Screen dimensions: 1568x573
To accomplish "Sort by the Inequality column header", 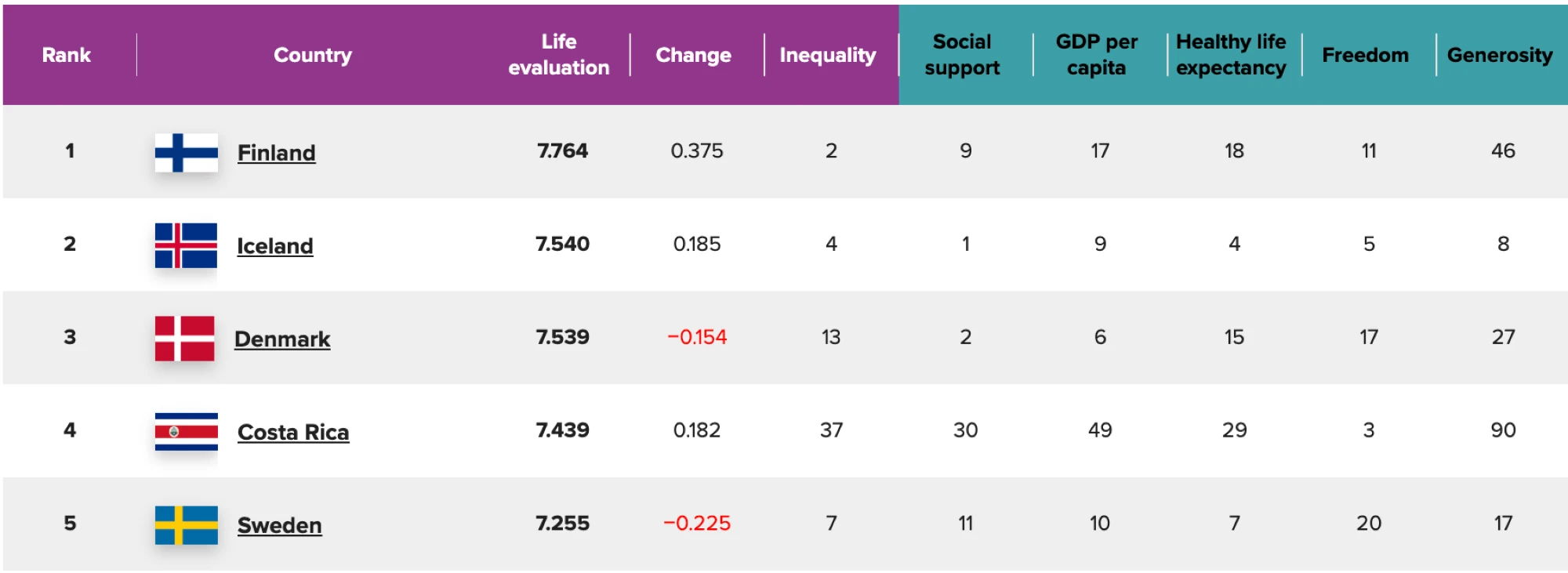I will [827, 55].
